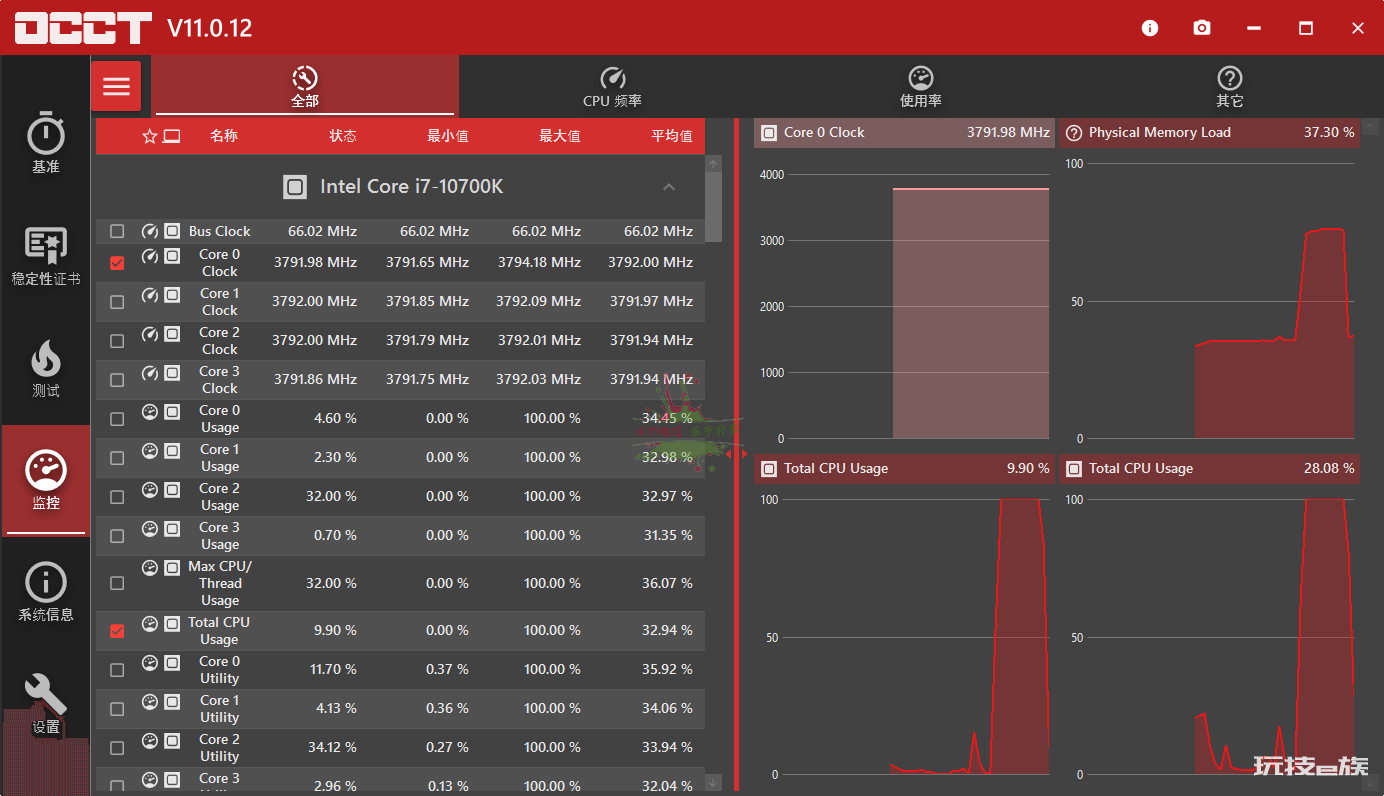Click the chip icon on 9.90 % Total CPU Usage graph
This screenshot has height=796, width=1384.
[769, 468]
